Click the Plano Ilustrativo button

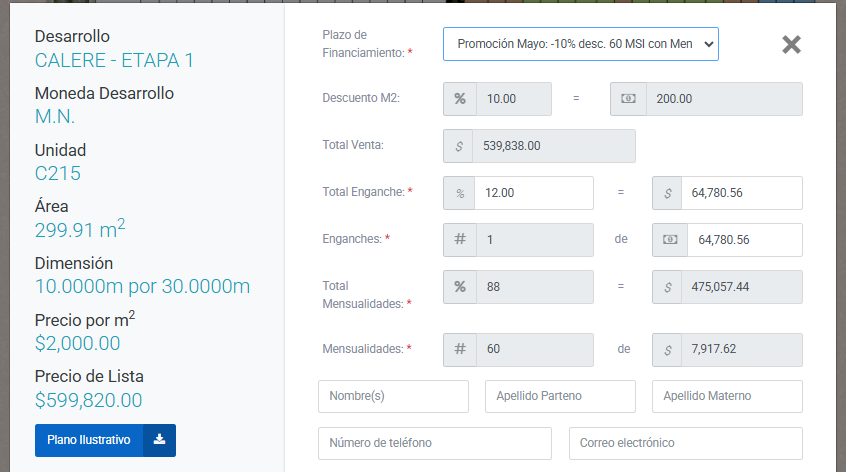[89, 440]
